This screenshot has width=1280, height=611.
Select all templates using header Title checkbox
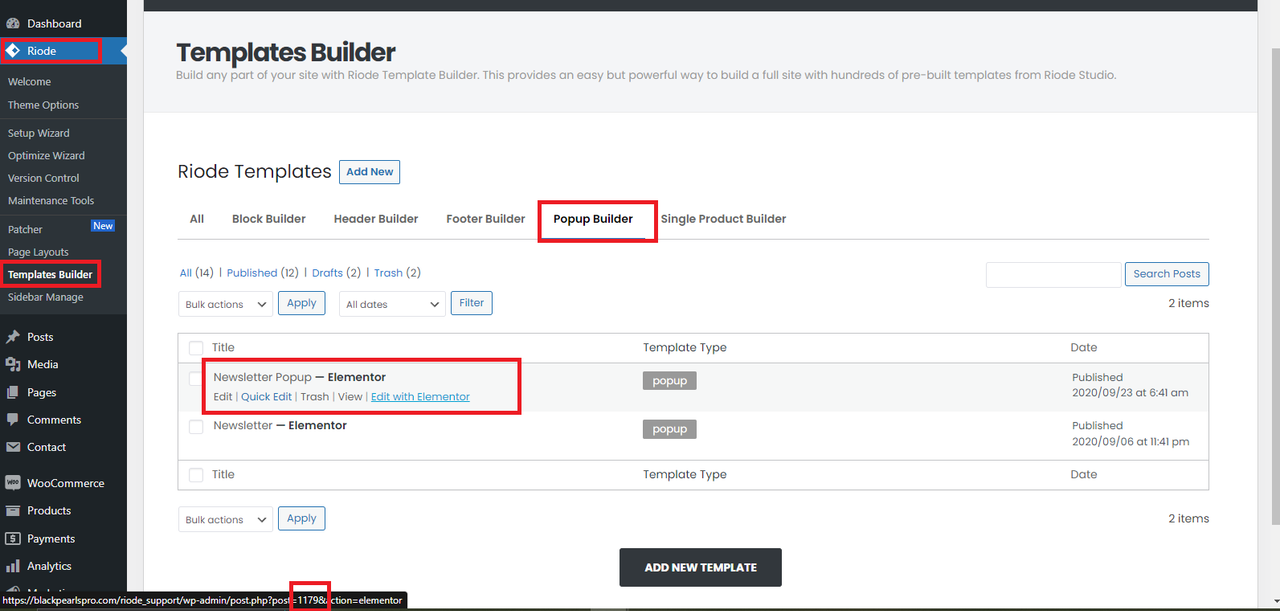point(196,348)
